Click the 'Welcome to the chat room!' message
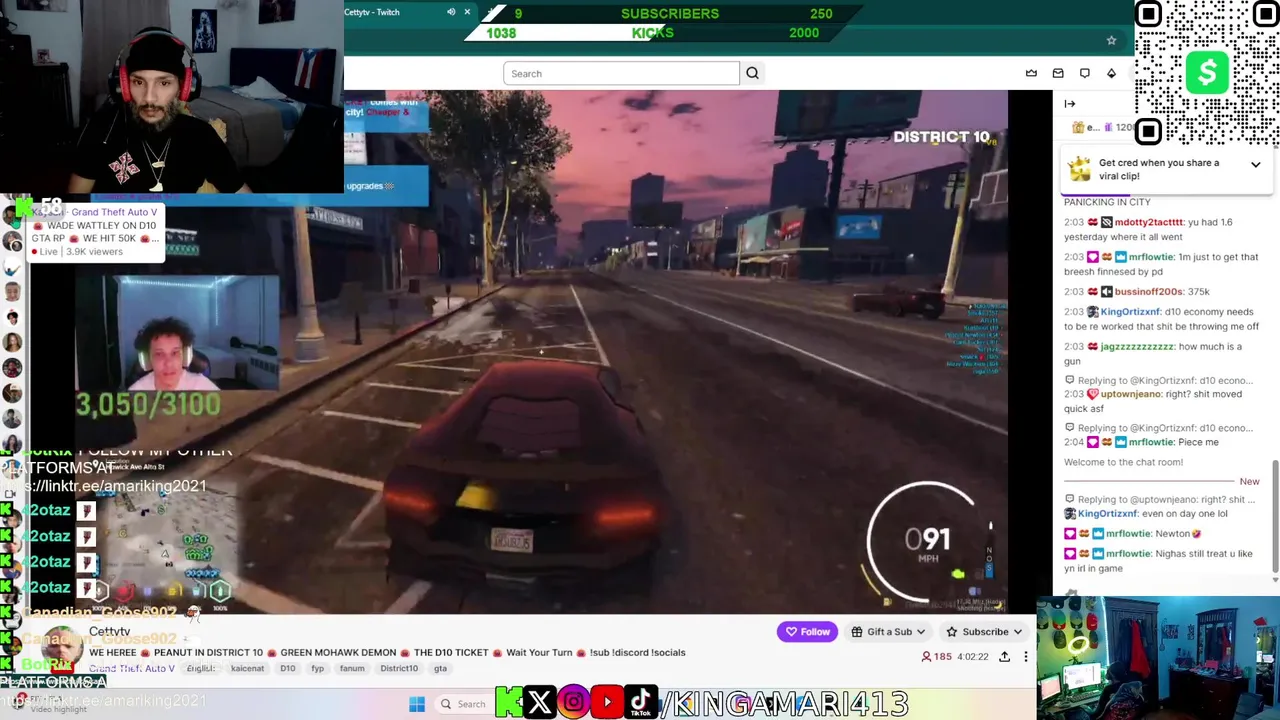Screen dimensions: 1280x720 pyautogui.click(x=1123, y=462)
